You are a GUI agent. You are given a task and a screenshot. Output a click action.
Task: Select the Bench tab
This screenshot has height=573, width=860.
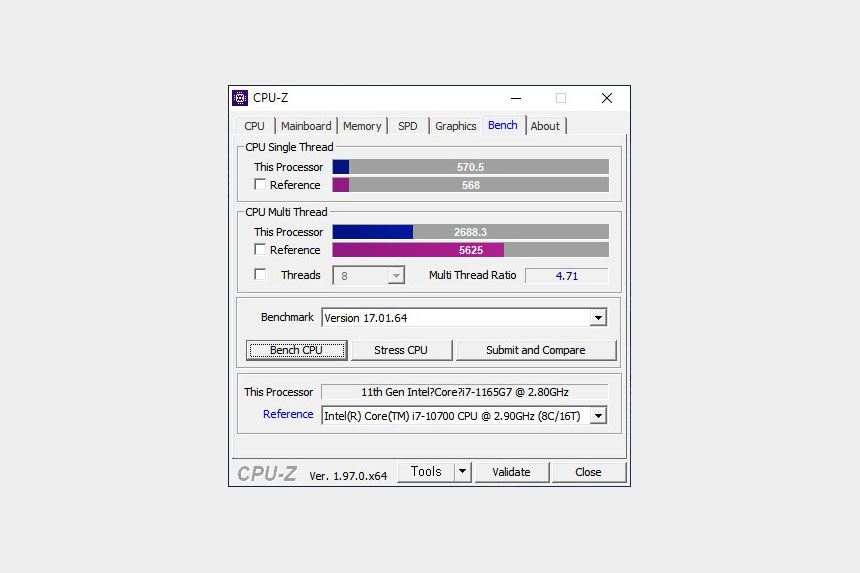click(x=503, y=125)
